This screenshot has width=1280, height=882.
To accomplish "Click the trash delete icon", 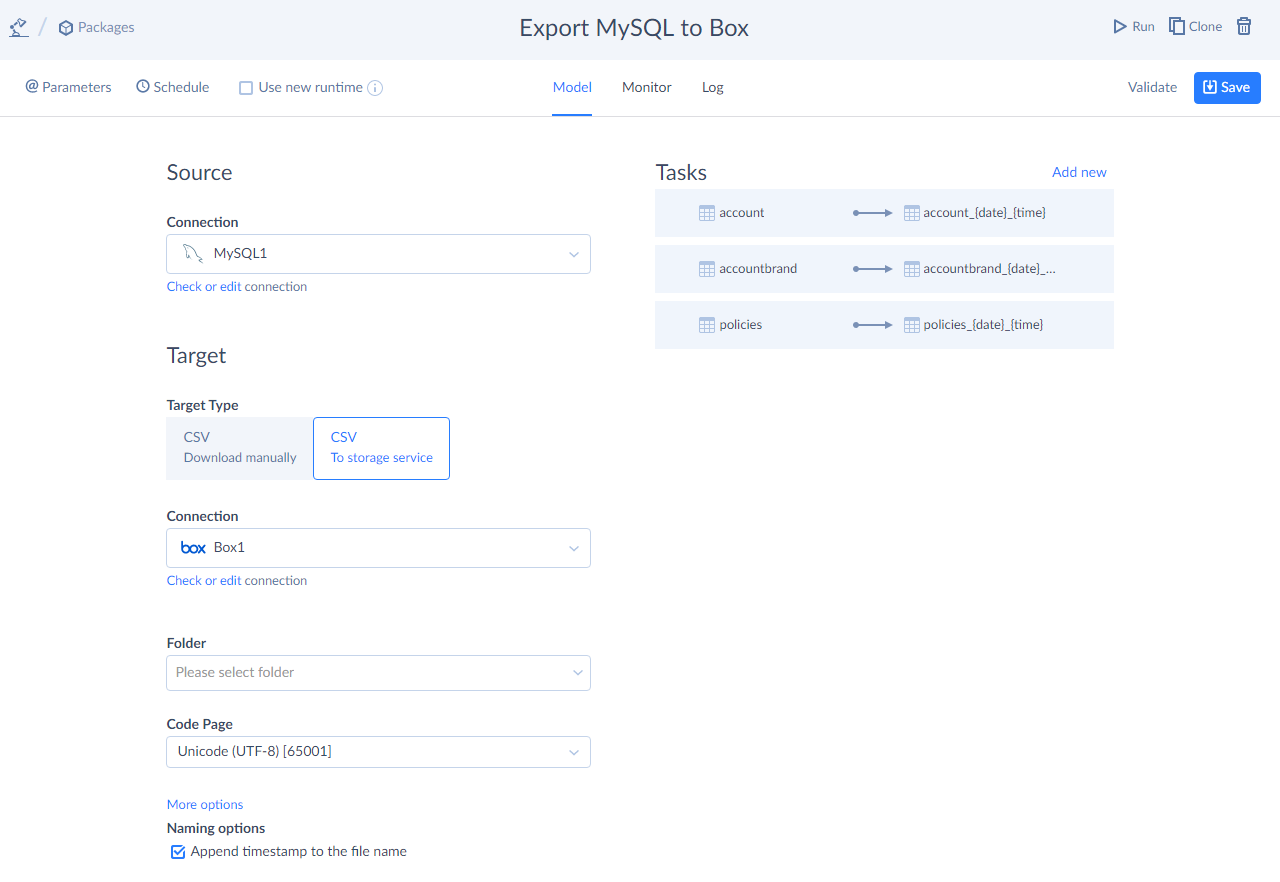I will point(1244,27).
